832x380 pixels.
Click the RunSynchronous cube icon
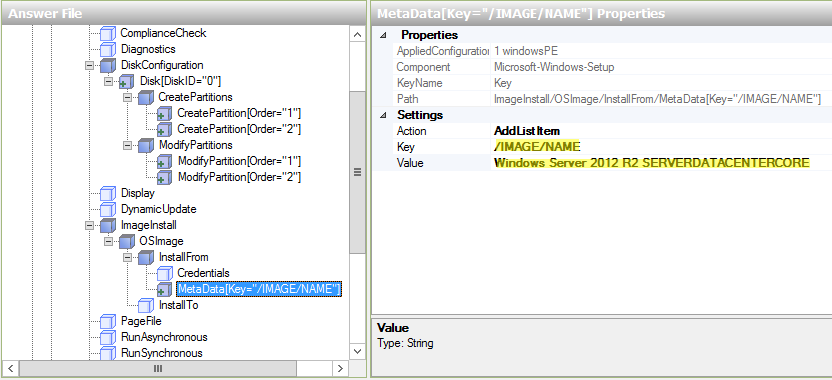(108, 353)
